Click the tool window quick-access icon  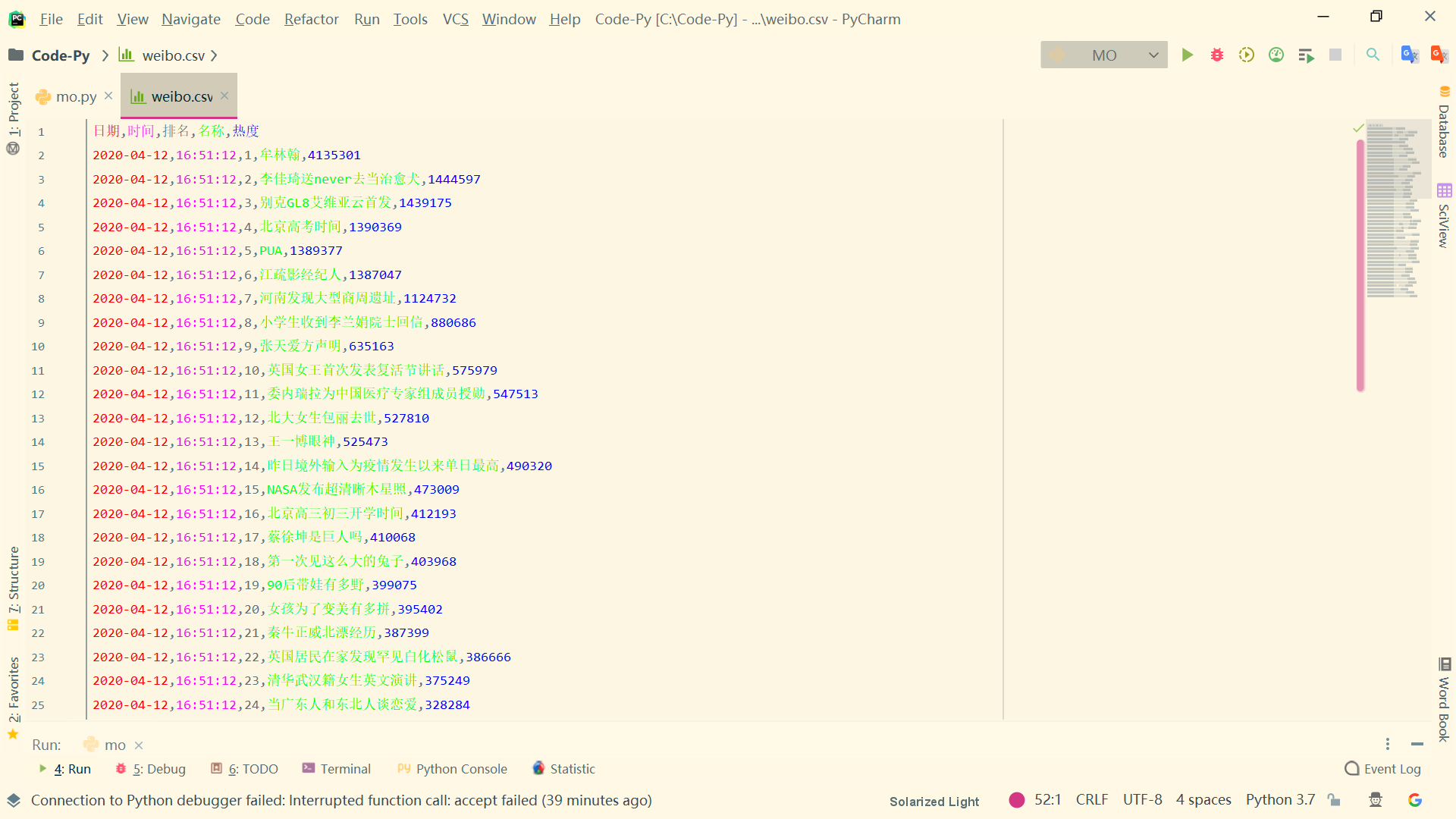coord(14,800)
